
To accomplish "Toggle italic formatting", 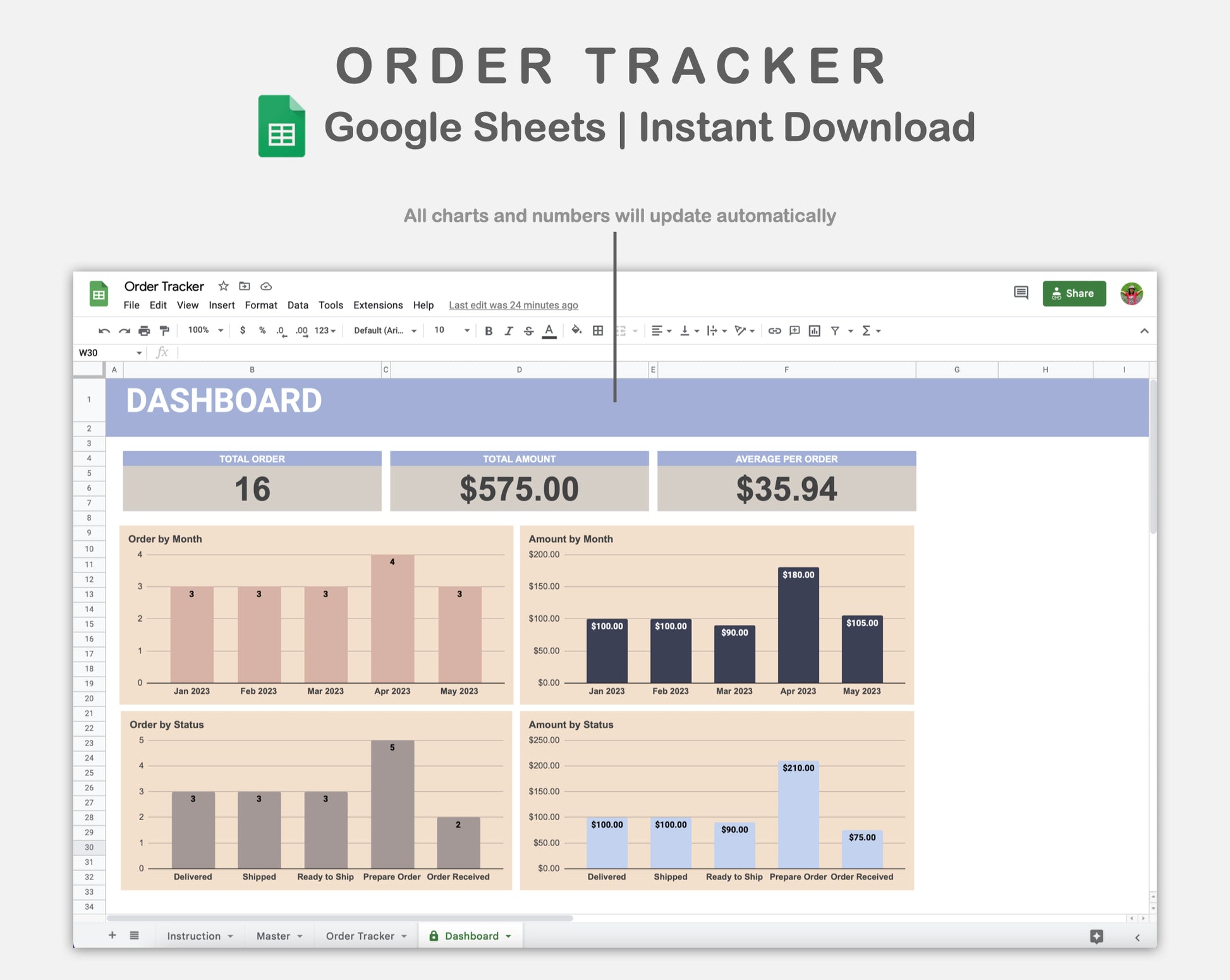I will click(x=508, y=330).
